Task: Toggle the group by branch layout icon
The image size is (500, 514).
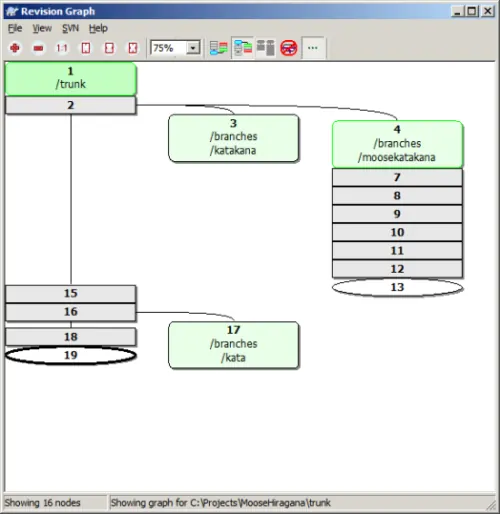Action: [219, 48]
